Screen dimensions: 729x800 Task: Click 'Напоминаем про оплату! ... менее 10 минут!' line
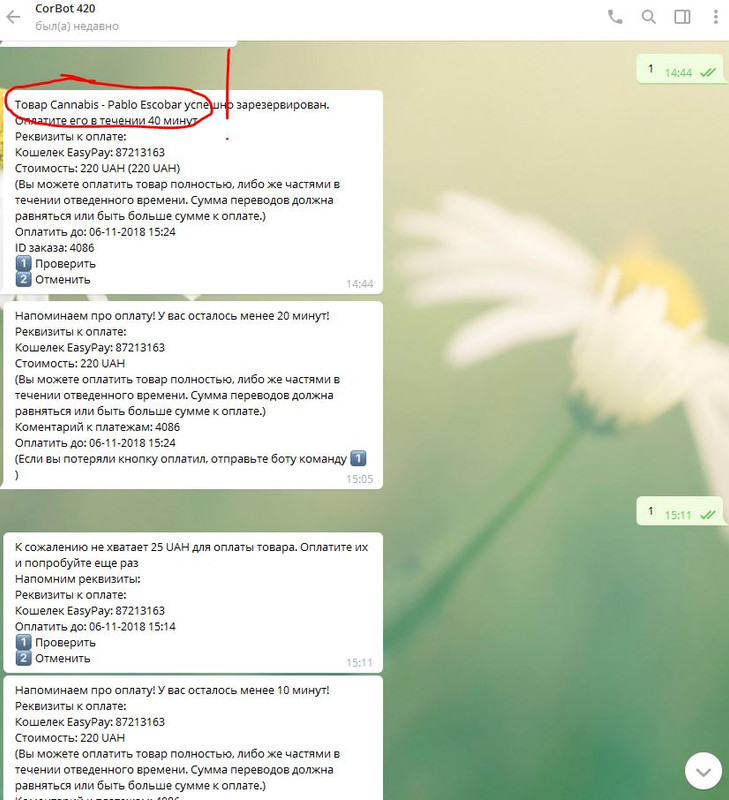pos(172,690)
